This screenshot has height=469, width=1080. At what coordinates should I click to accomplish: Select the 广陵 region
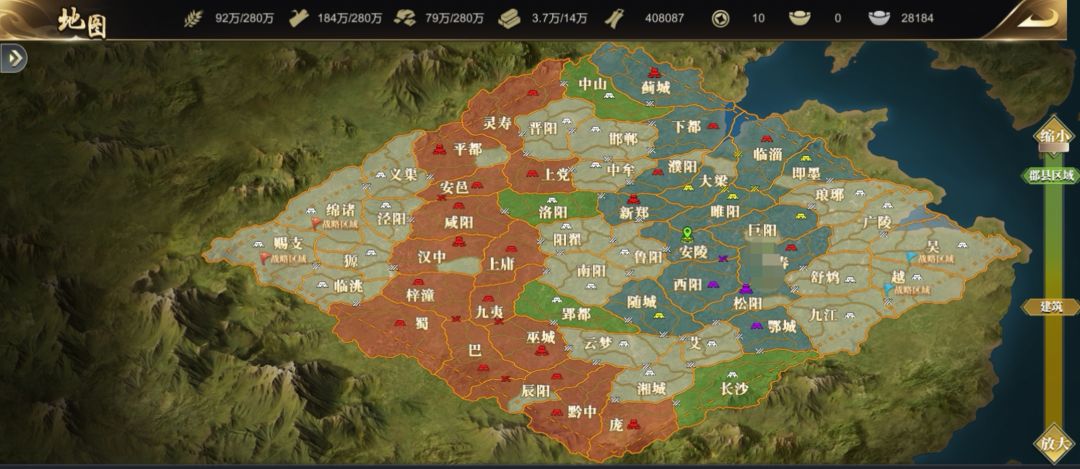[878, 223]
